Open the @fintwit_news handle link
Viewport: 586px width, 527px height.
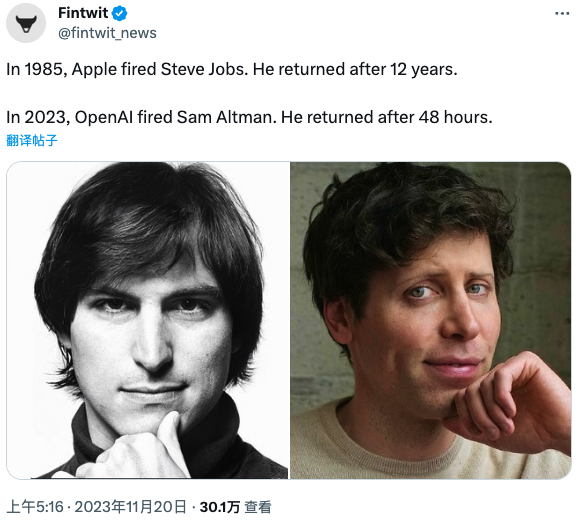tap(107, 33)
